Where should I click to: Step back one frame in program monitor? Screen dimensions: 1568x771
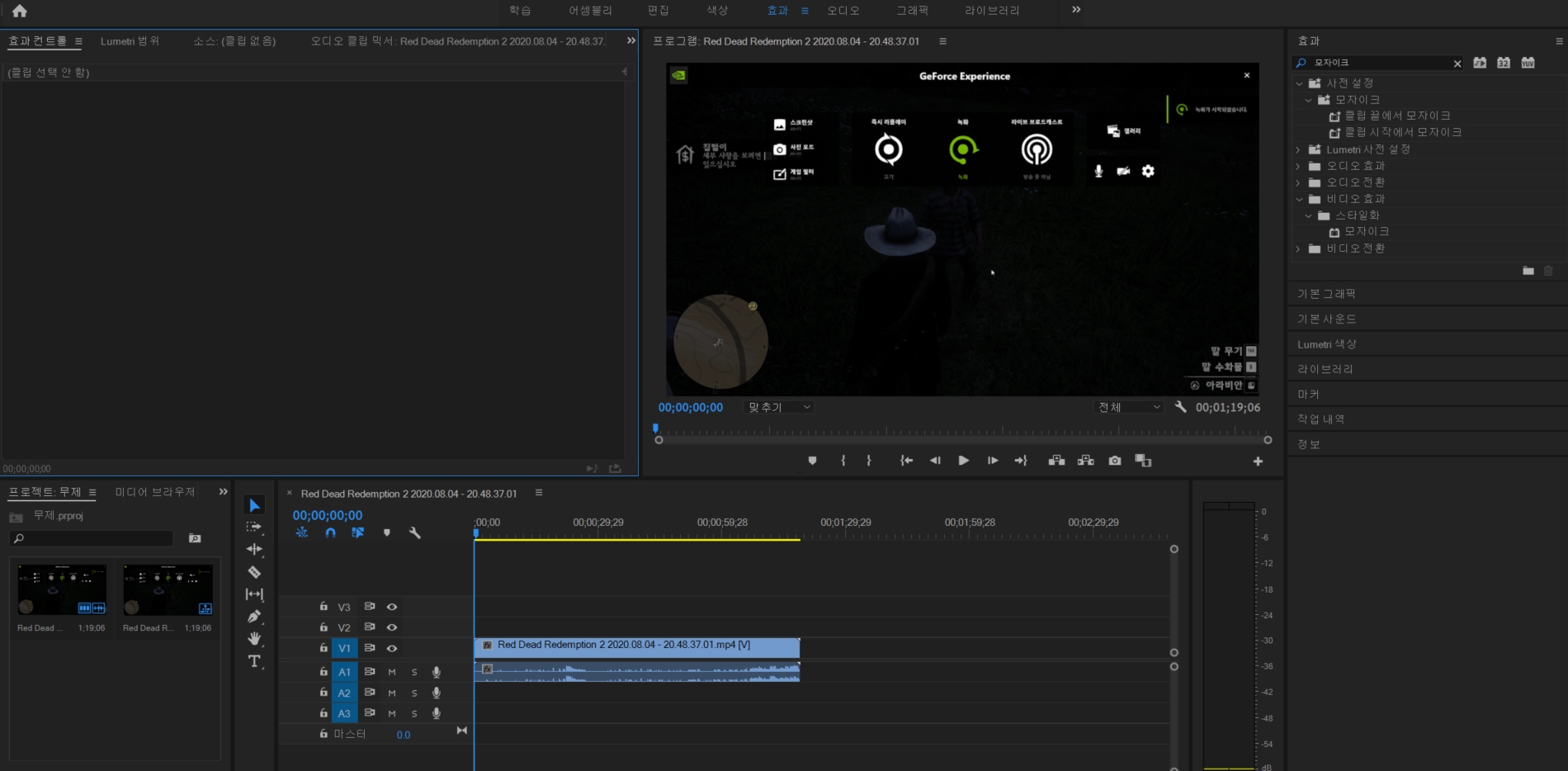coord(935,461)
